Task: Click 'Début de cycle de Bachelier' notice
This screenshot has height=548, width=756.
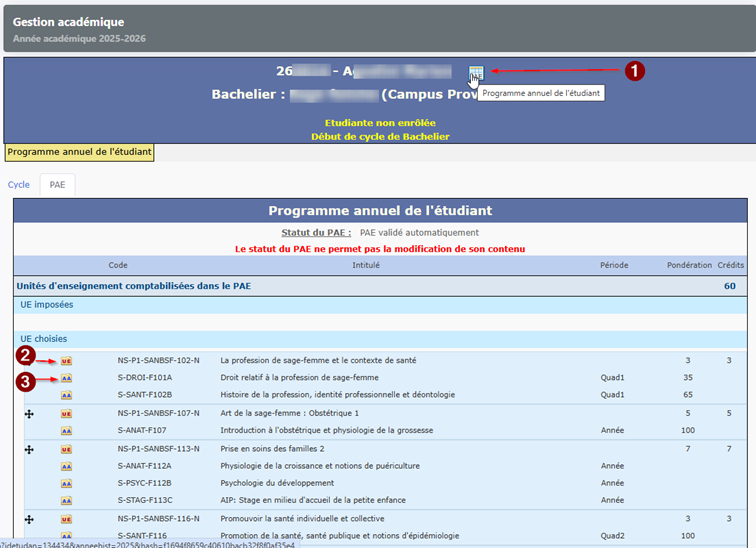Action: (380, 136)
